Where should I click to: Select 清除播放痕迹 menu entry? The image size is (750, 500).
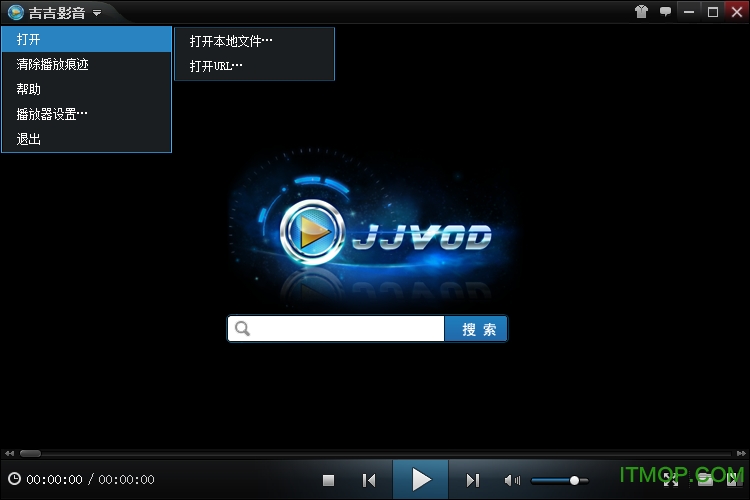tap(53, 64)
